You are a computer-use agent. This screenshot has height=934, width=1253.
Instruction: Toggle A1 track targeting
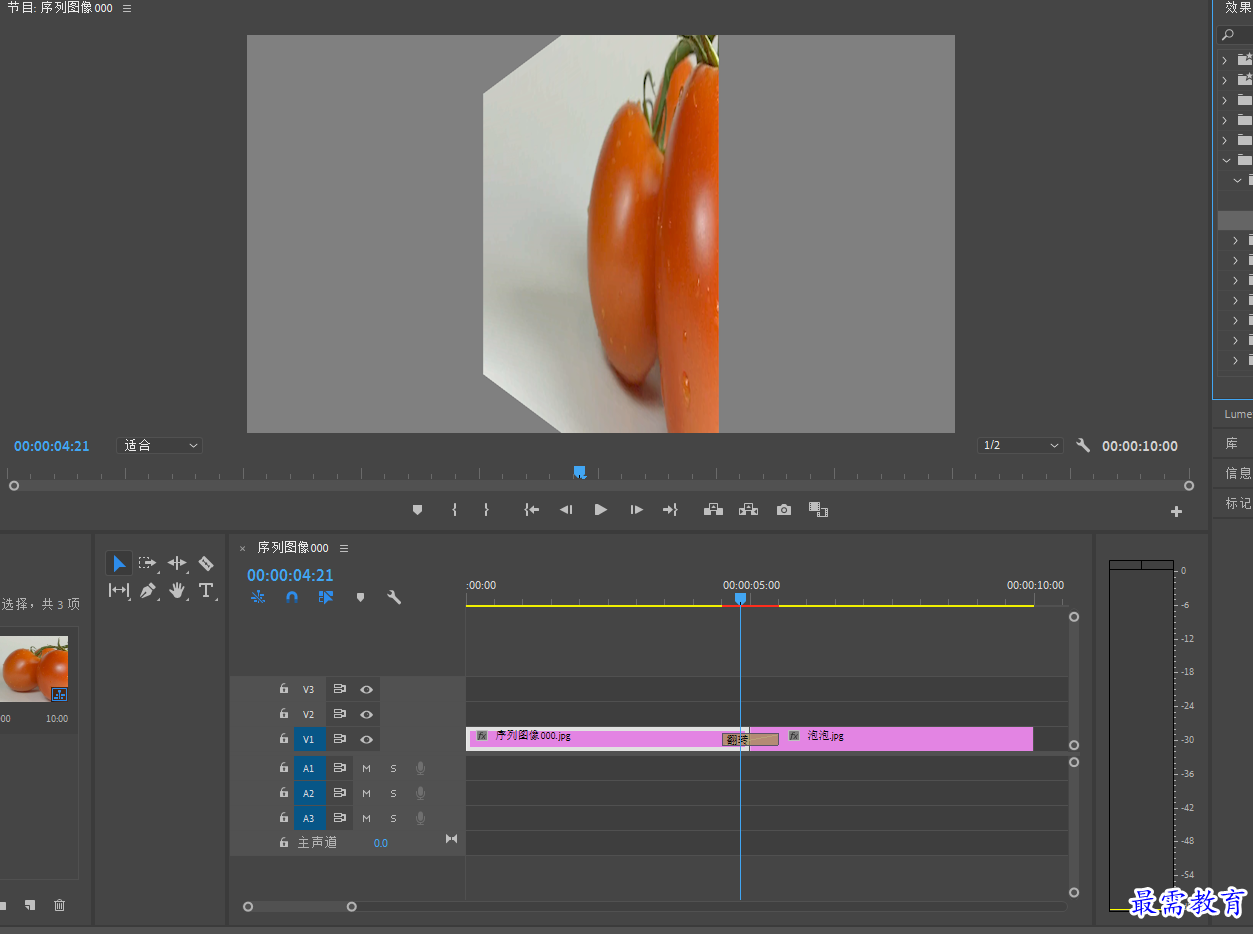point(308,768)
